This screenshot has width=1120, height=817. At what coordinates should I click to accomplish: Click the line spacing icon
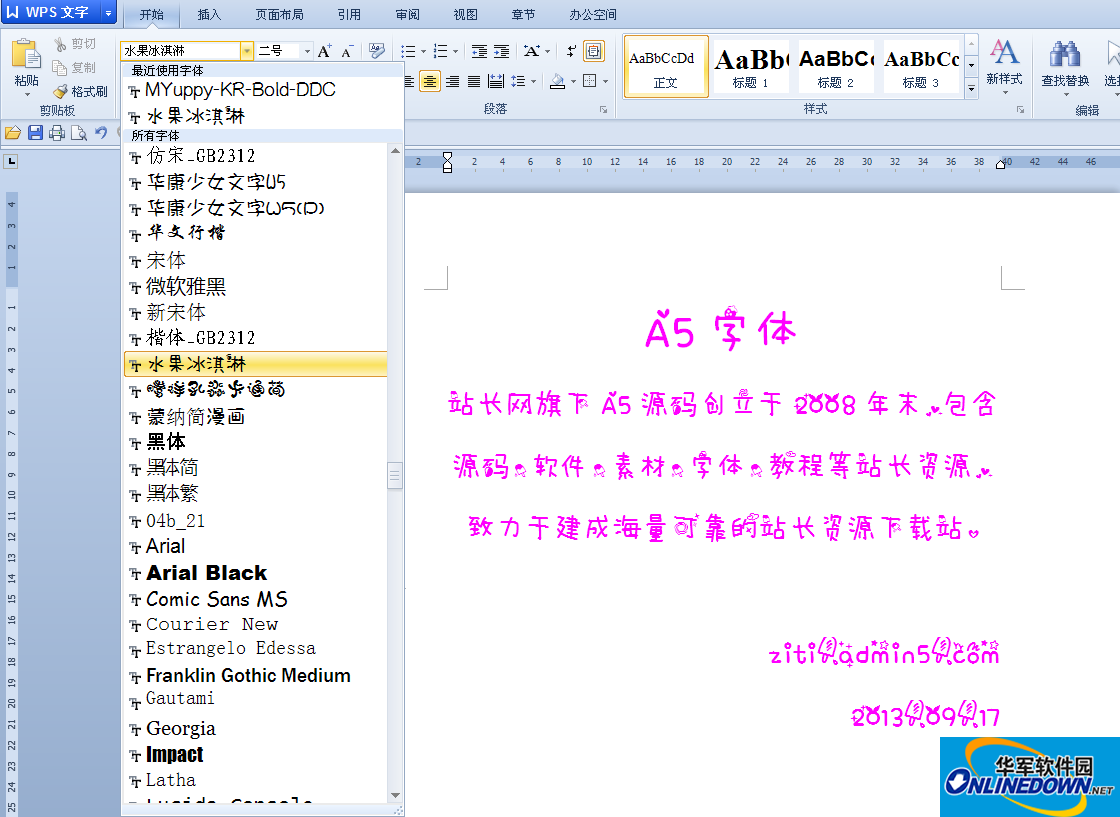[x=517, y=81]
